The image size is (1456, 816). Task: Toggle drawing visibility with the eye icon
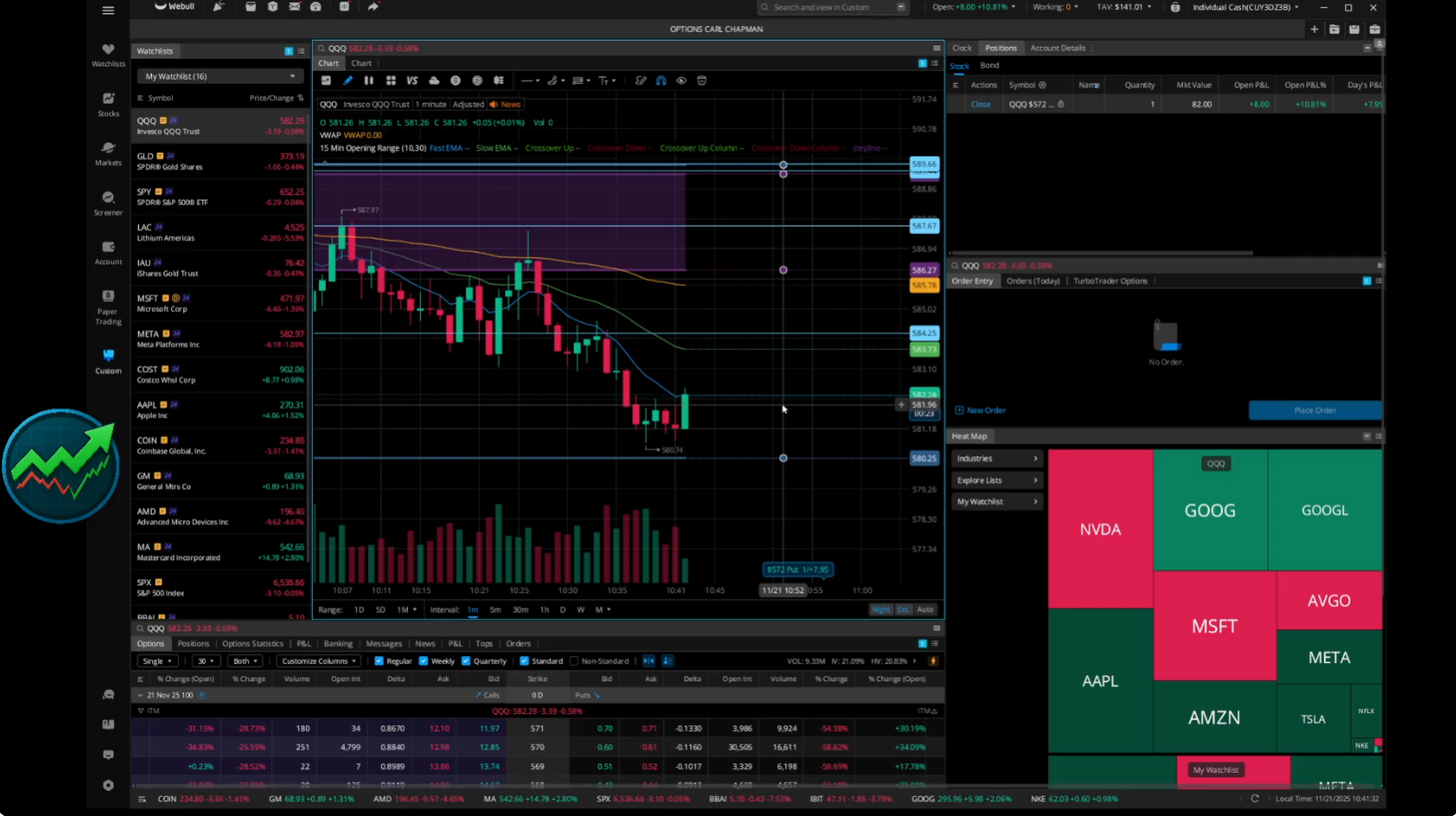pos(681,80)
